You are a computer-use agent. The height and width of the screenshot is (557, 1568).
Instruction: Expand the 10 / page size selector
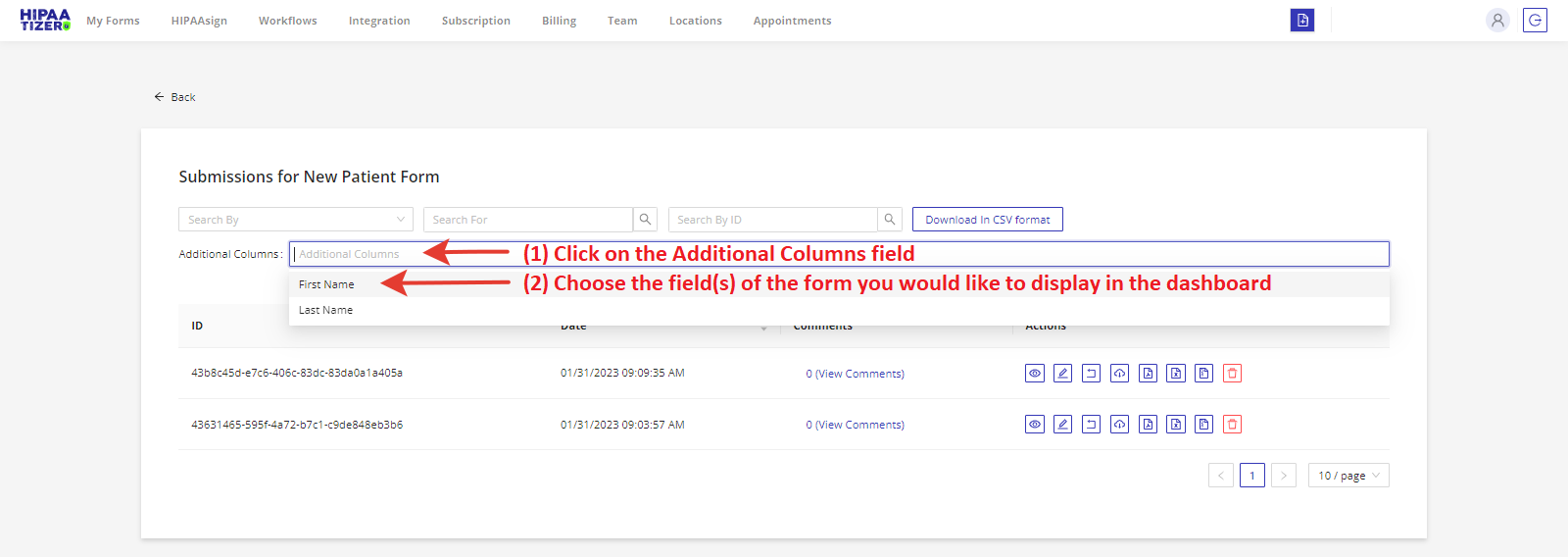pyautogui.click(x=1347, y=476)
